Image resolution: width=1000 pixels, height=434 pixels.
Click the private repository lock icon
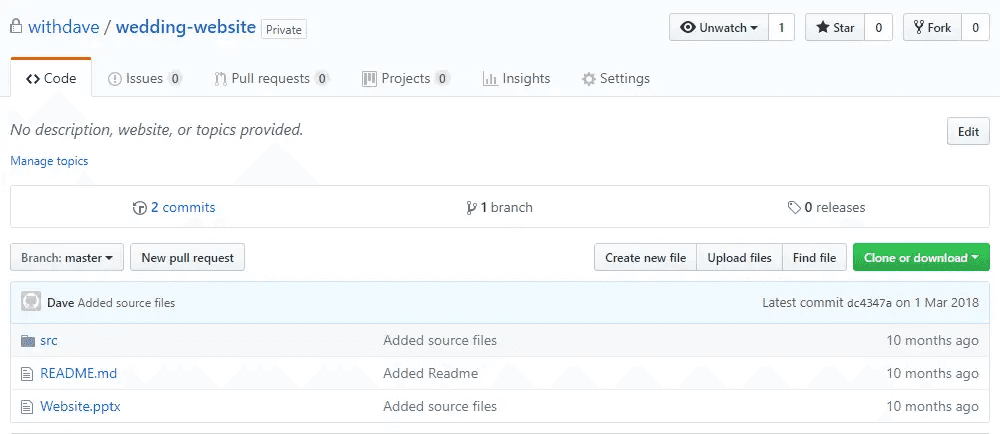point(16,27)
